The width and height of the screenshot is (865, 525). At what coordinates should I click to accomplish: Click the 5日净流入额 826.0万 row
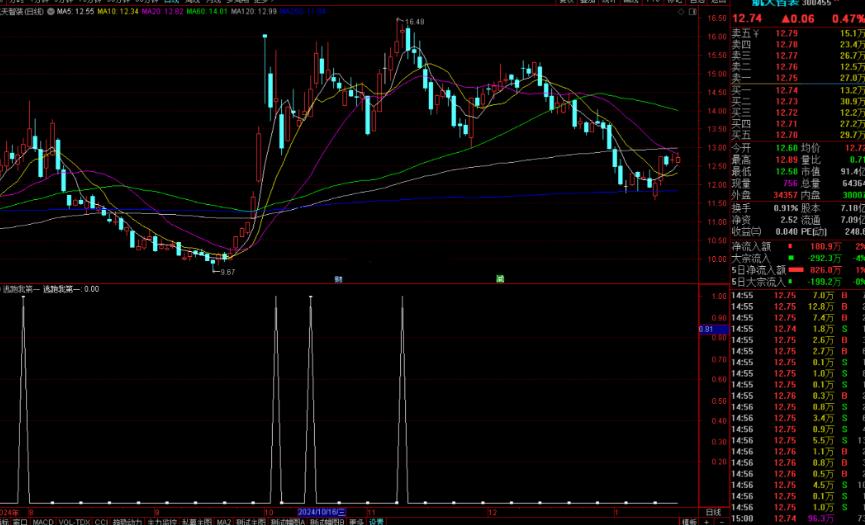coord(798,270)
